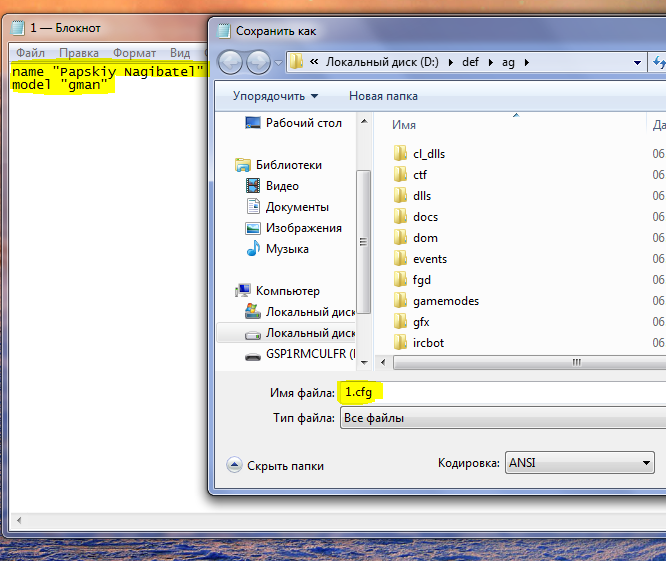Click the Компьютер computer icon
This screenshot has height=561, width=666.
coord(243,290)
